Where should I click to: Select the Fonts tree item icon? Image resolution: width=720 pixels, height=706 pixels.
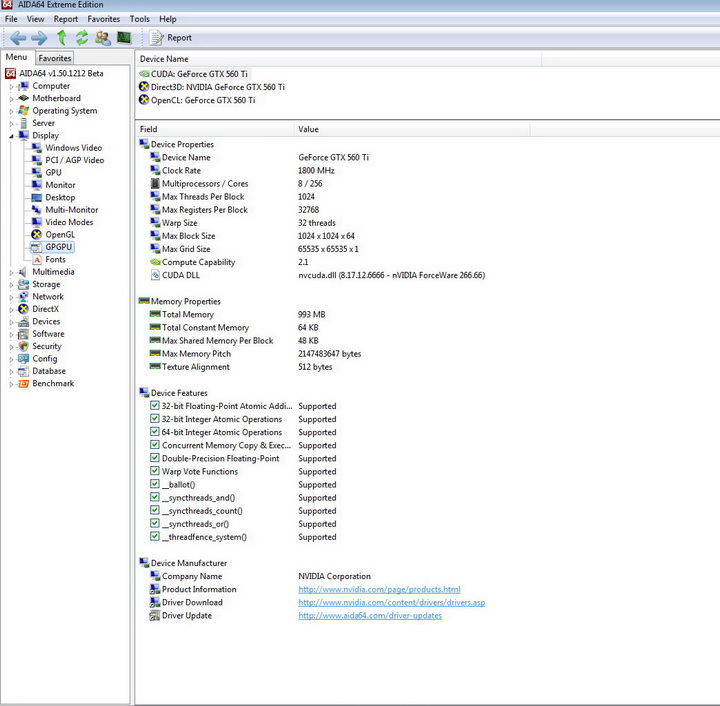coord(37,260)
